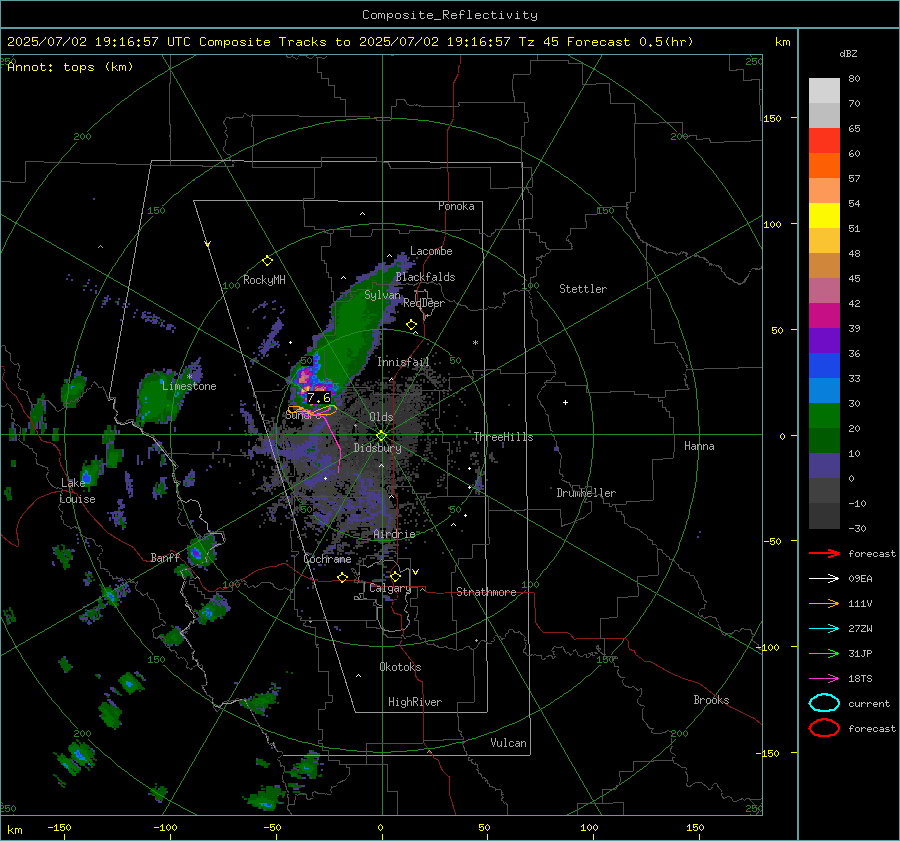Click the magenta dBZ legend swatch
This screenshot has height=841, width=900.
pyautogui.click(x=824, y=316)
